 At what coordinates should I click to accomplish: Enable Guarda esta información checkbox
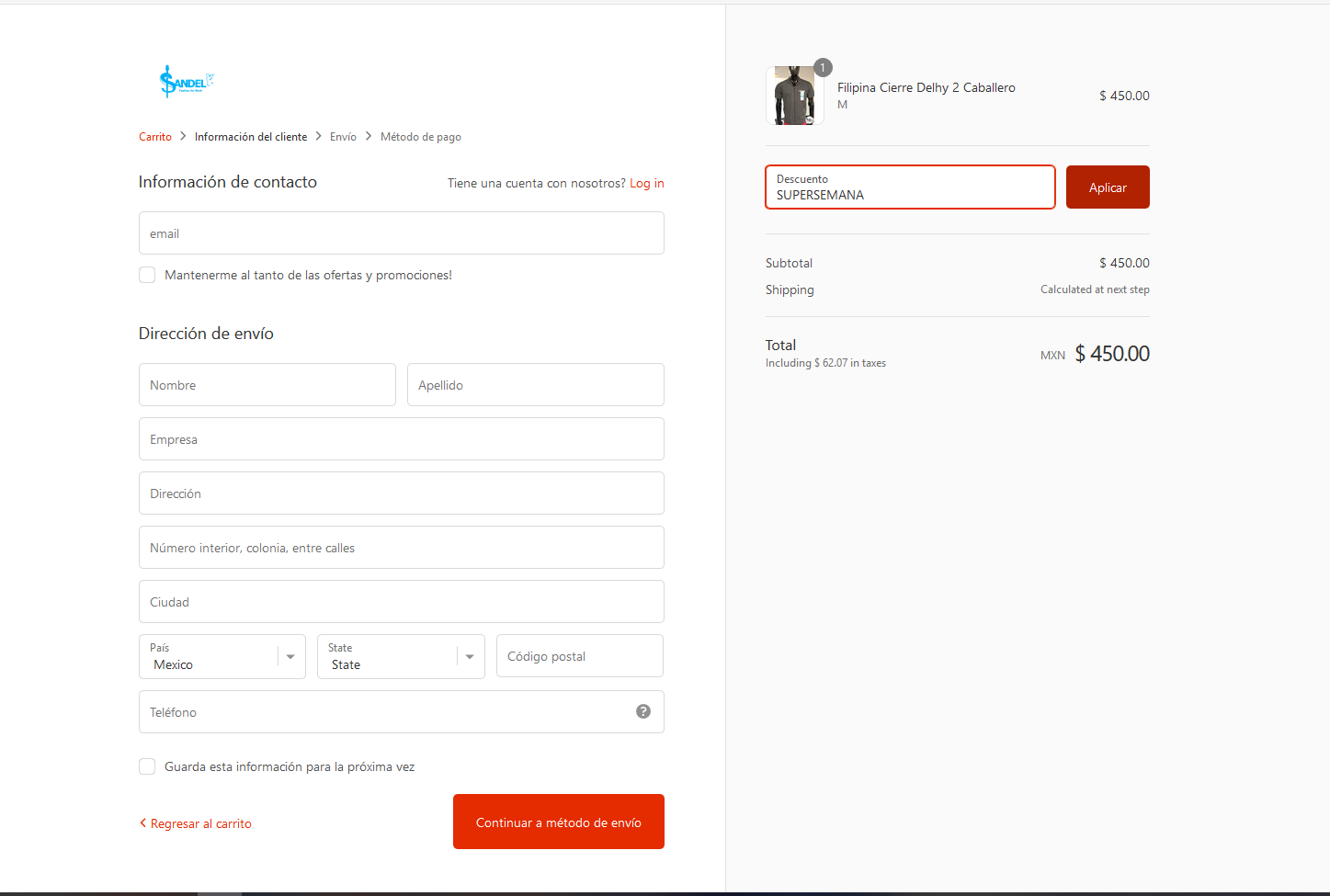tap(147, 766)
